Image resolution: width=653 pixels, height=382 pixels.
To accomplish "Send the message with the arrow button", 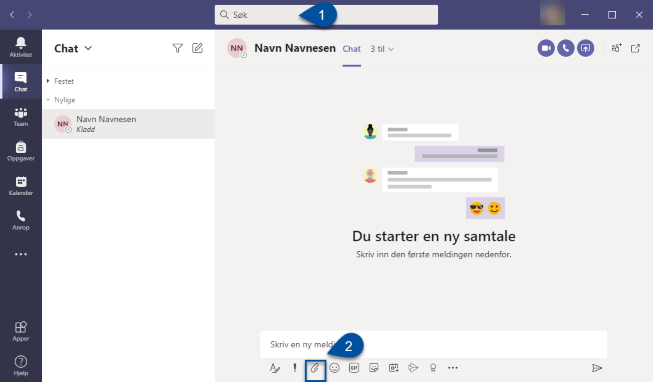I will 597,368.
